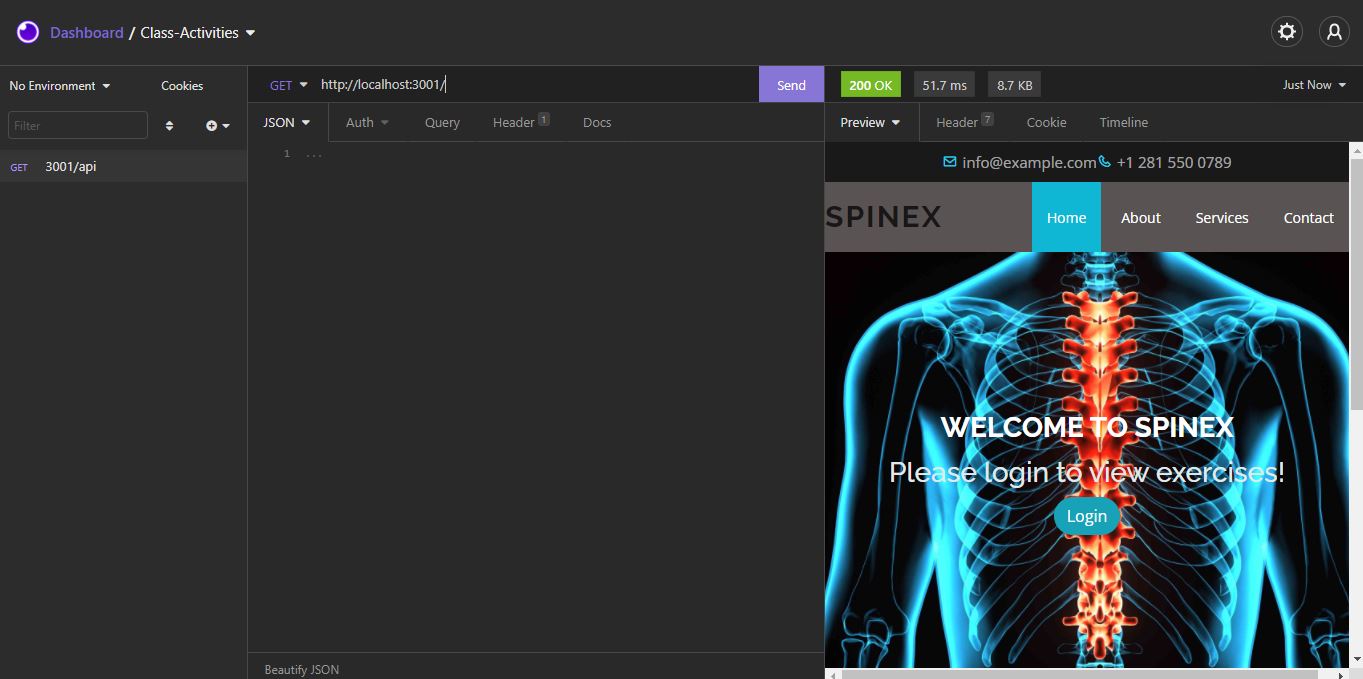Select the Docs tab
This screenshot has height=679, width=1363.
point(596,122)
